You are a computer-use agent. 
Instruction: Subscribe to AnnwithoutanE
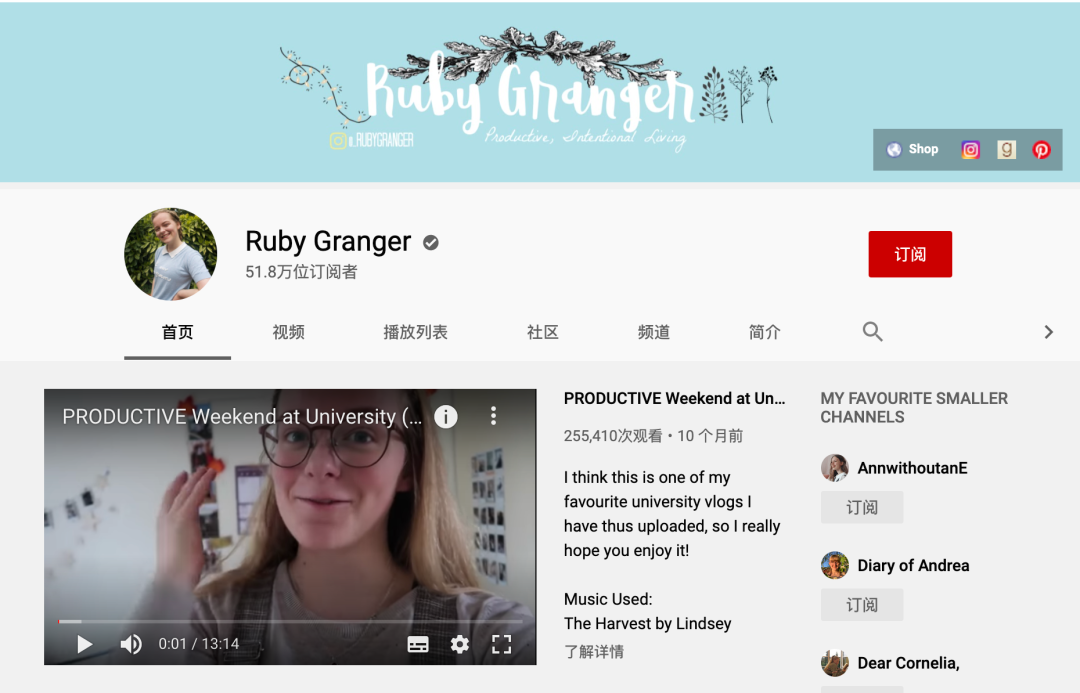click(x=862, y=508)
